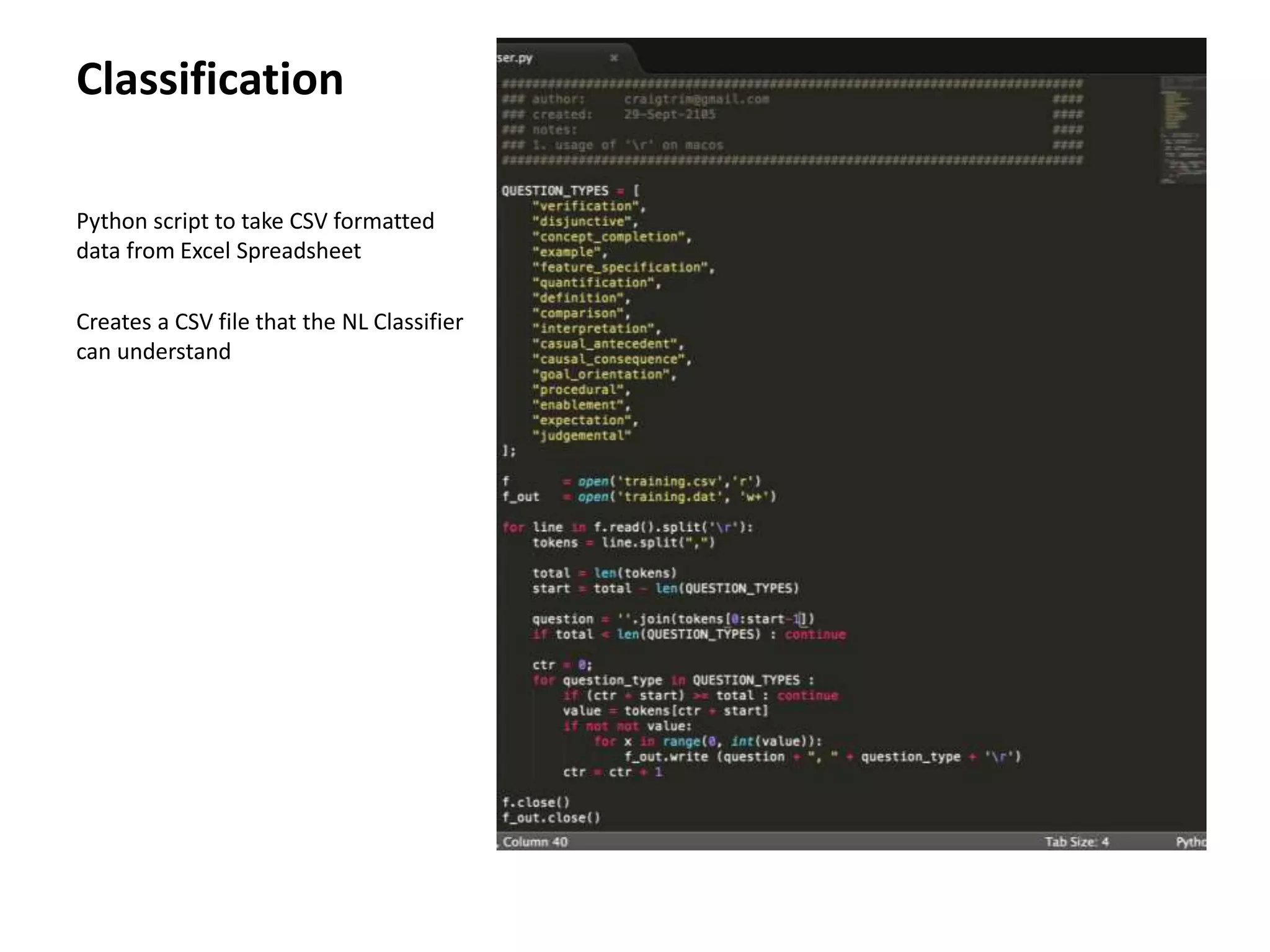Image resolution: width=1270 pixels, height=952 pixels.
Task: Click the if (ctr + start) >= total line
Action: point(700,695)
